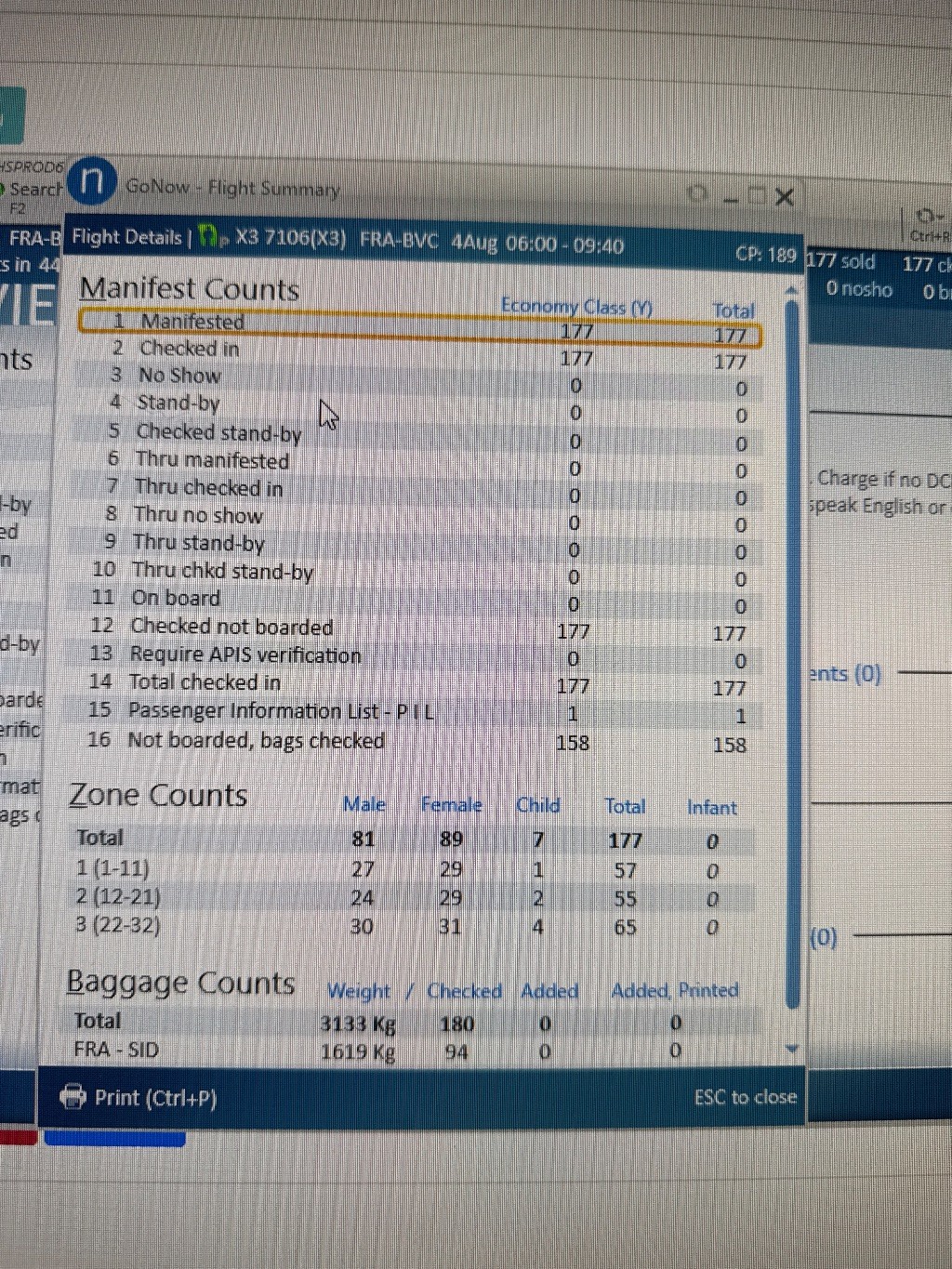Select the Manifested row
Screen dimensions: 952x1269
click(418, 326)
